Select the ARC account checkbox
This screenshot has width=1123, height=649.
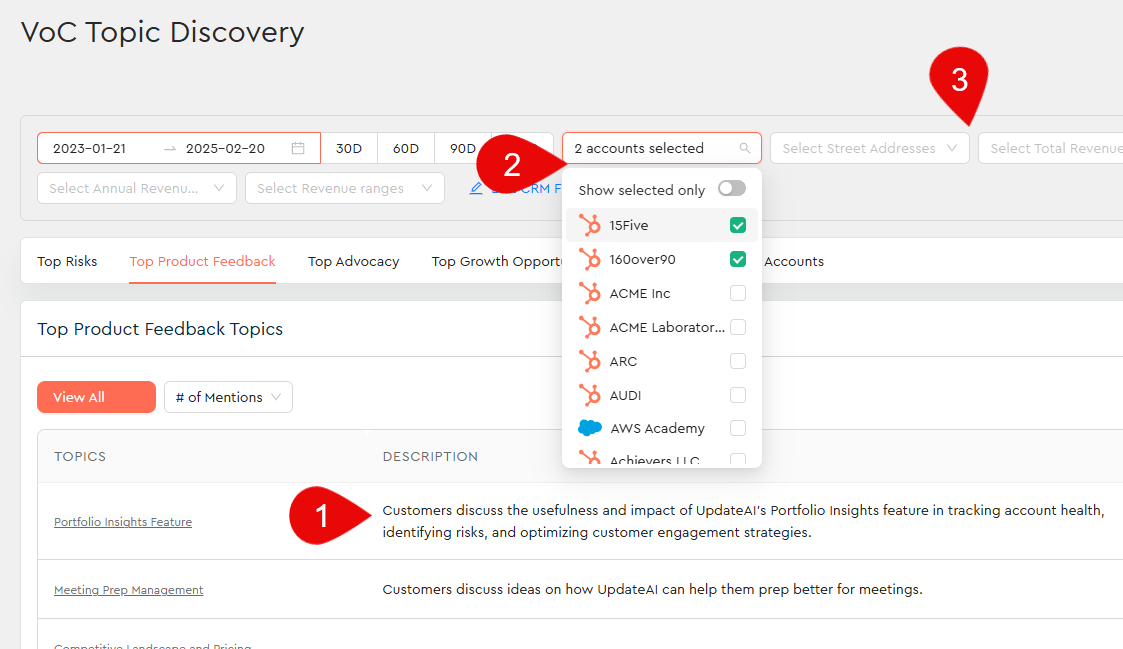(x=738, y=361)
